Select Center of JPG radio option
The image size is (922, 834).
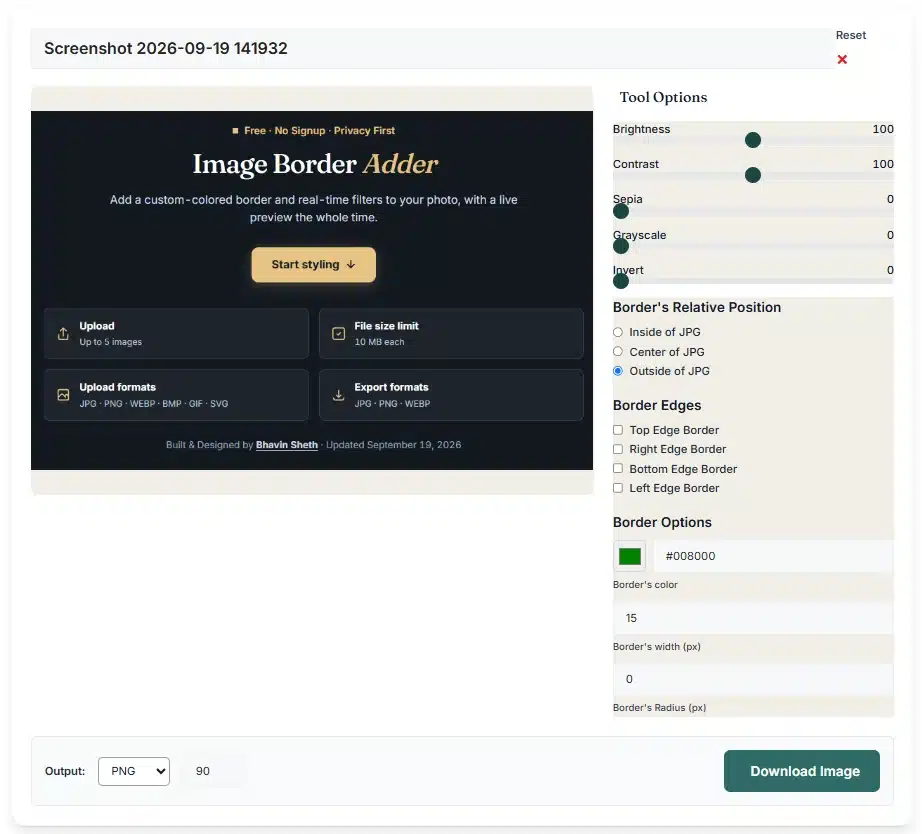[618, 352]
